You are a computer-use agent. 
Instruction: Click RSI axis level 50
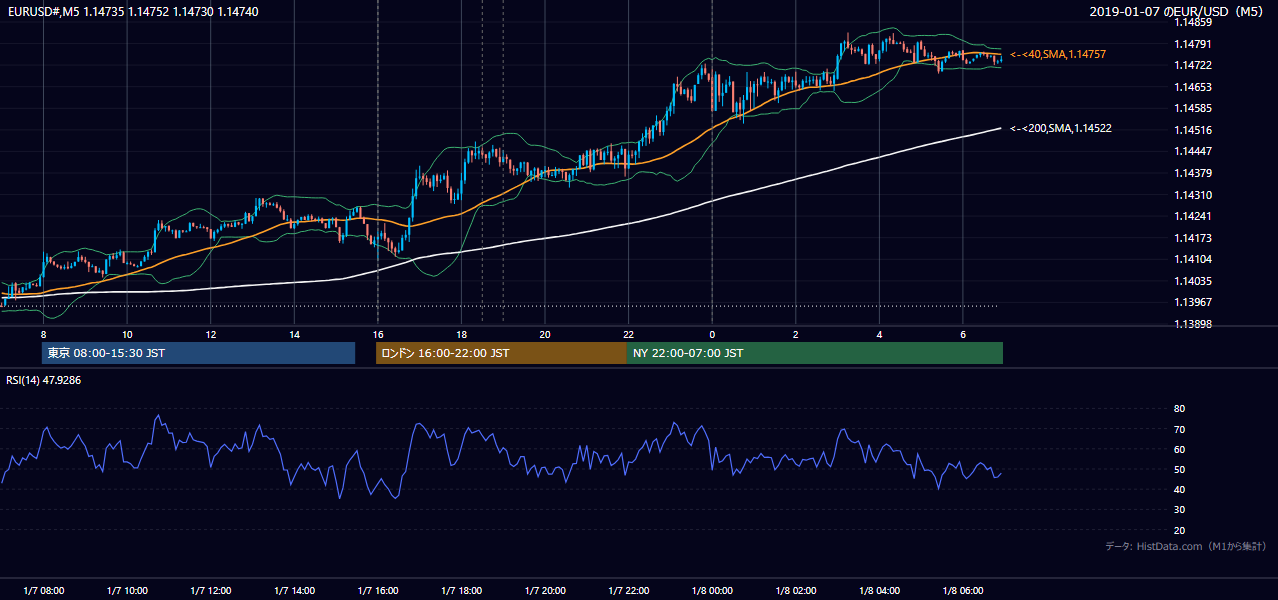click(x=1180, y=469)
